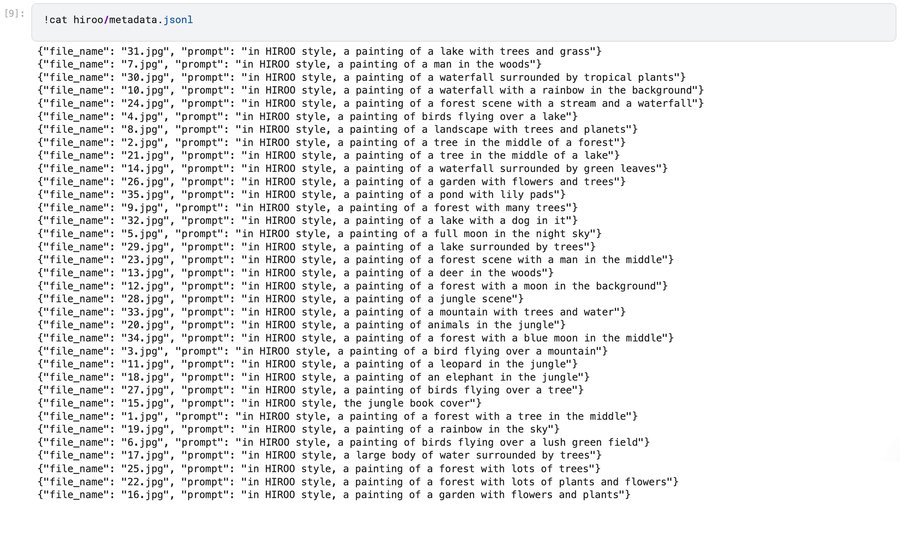Viewport: 900px width, 546px height.
Task: Click the "rainbow in the background" output line
Action: (x=370, y=90)
